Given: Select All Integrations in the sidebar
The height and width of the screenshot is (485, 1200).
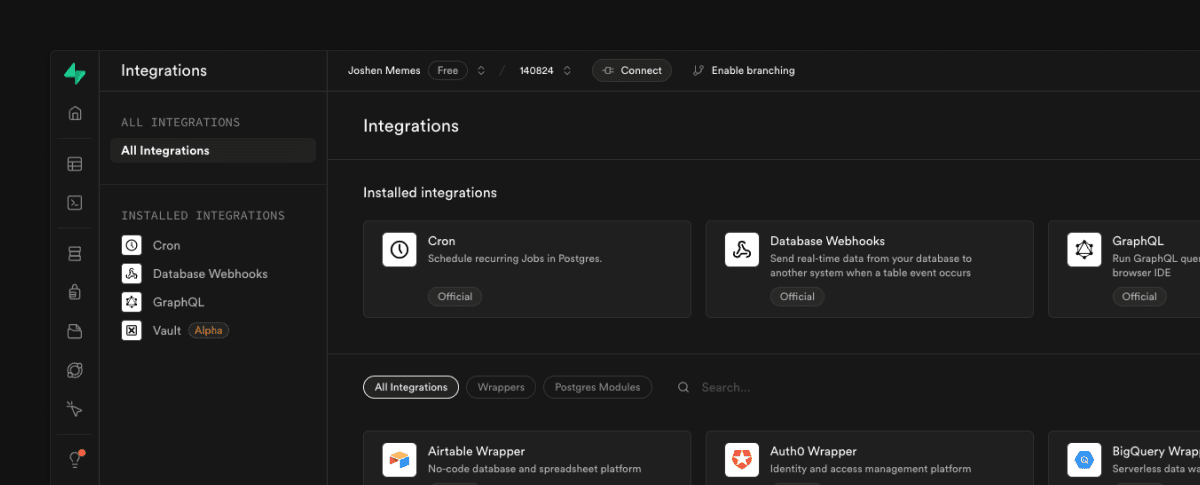Looking at the screenshot, I should click(x=213, y=151).
